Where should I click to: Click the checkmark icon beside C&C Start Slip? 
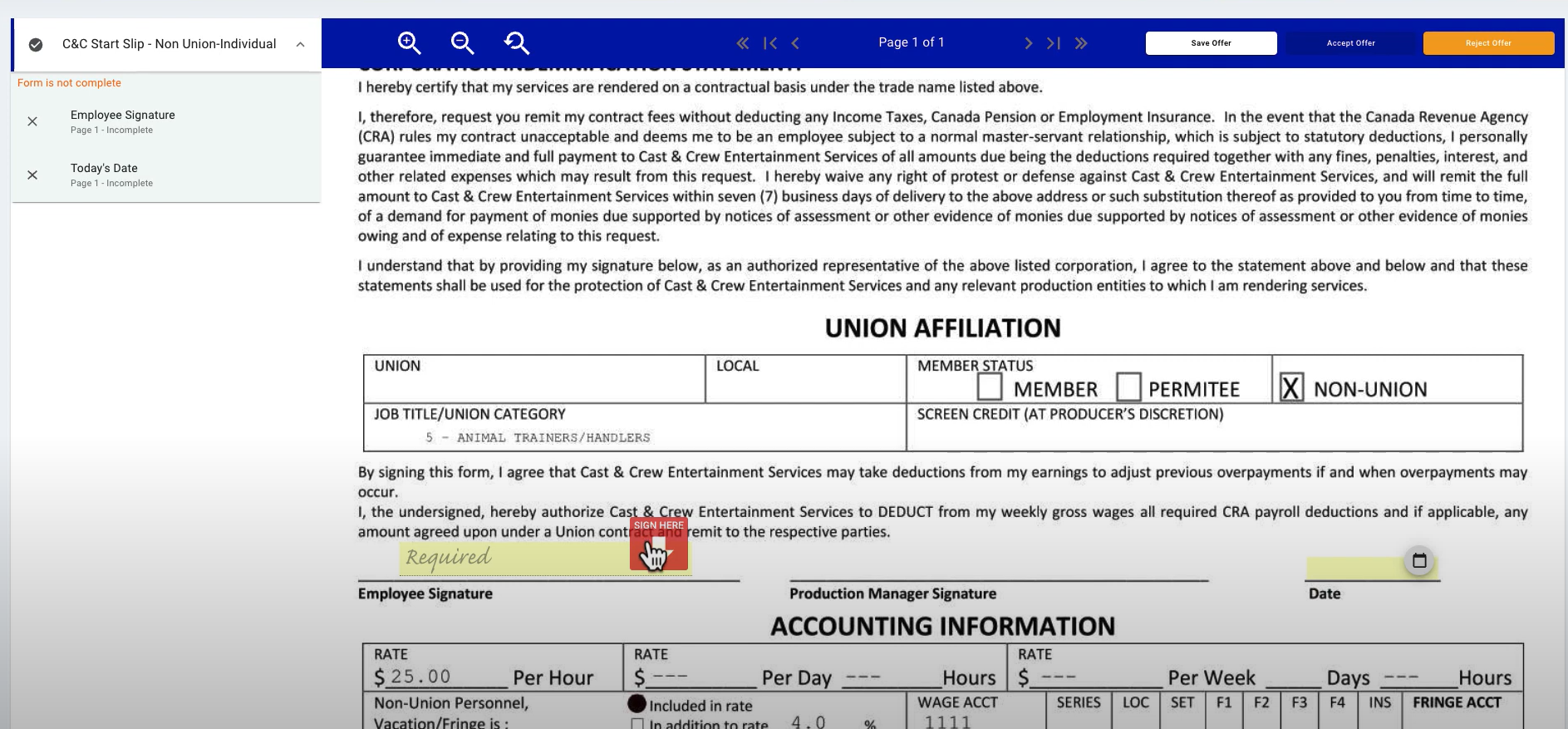(36, 45)
